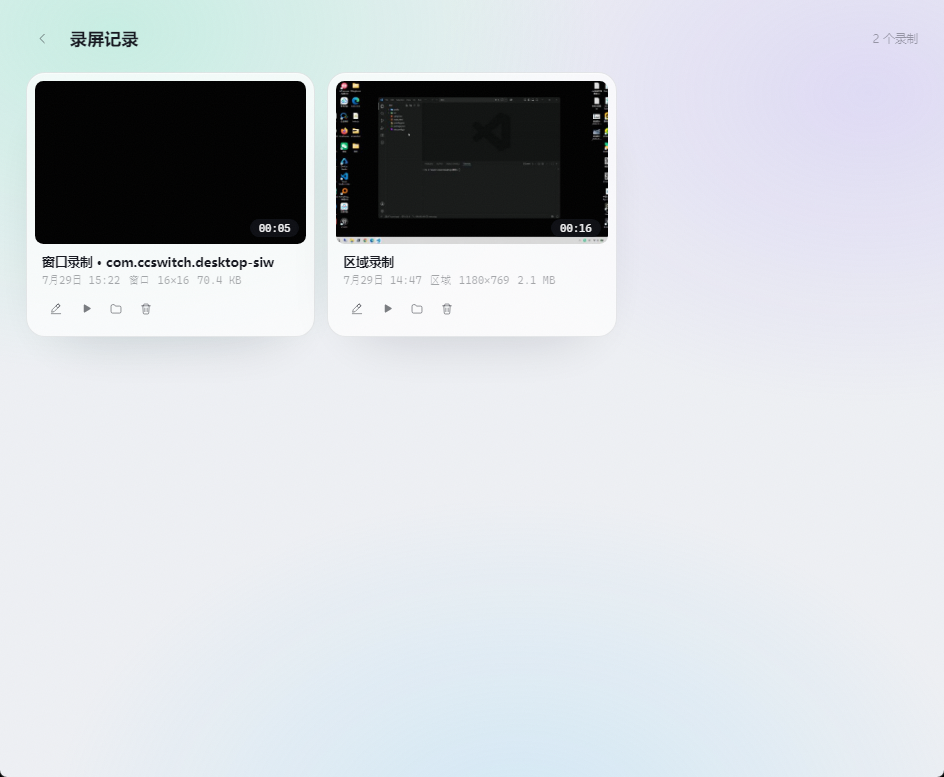Image resolution: width=944 pixels, height=777 pixels.
Task: Delete the 区域录制 recording
Action: click(x=447, y=309)
